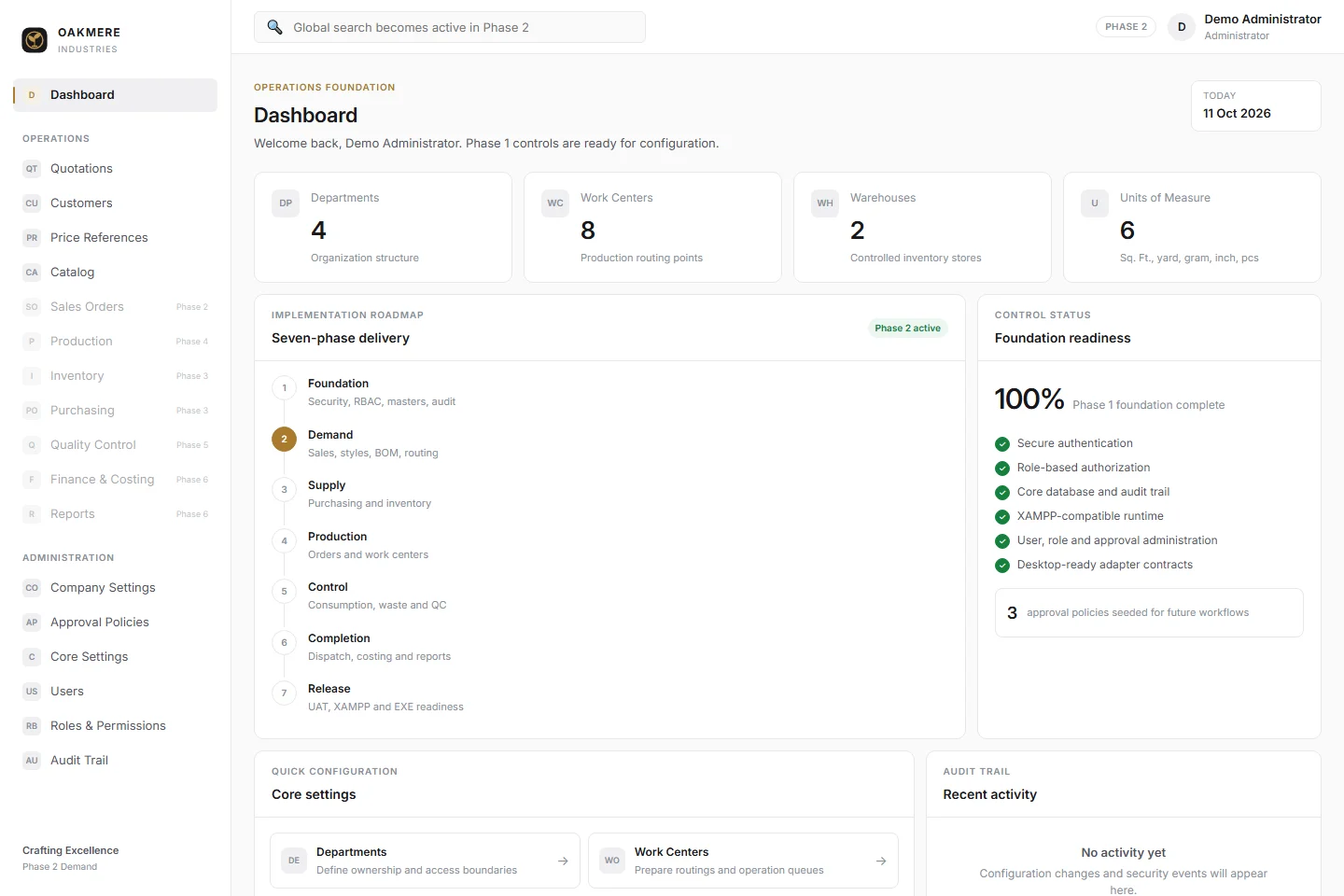The width and height of the screenshot is (1344, 896).
Task: Click the WC icon on Work Centers stat card
Action: coord(555,203)
